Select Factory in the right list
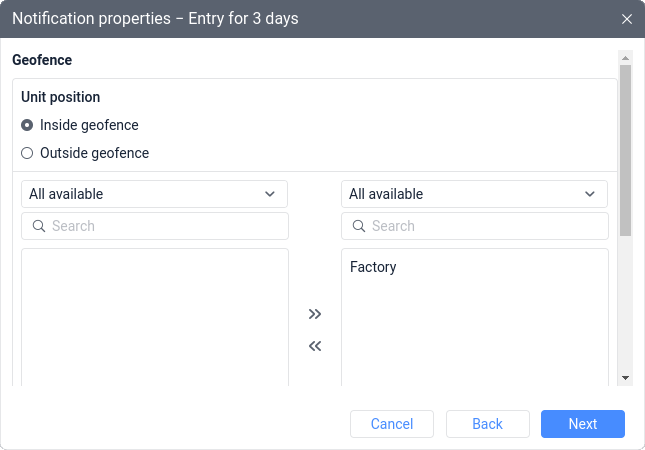Viewport: 645px width, 450px height. pyautogui.click(x=373, y=267)
